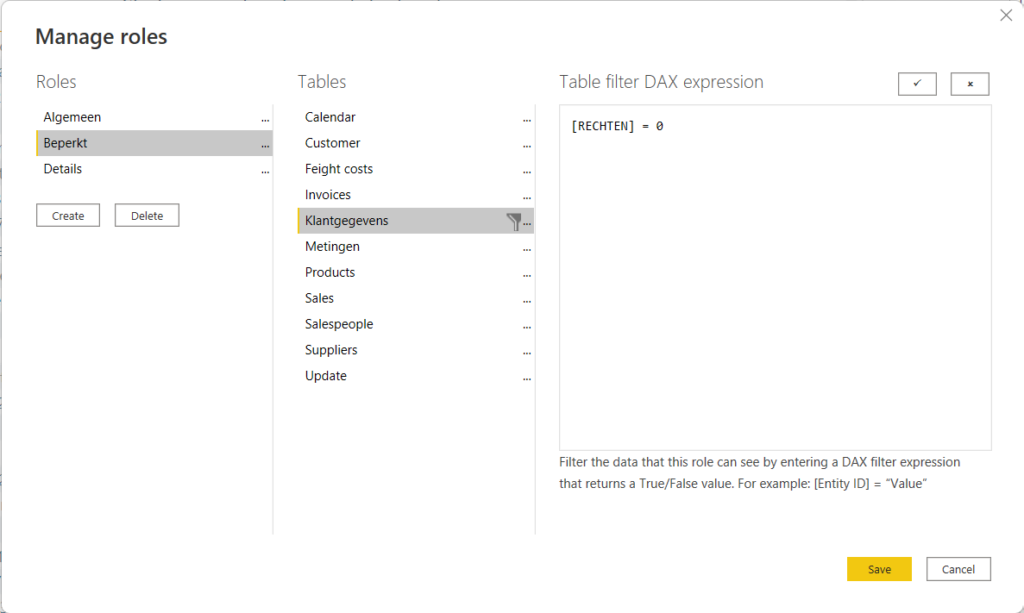
Task: Verify DAX expression with checkmark button
Action: 917,84
